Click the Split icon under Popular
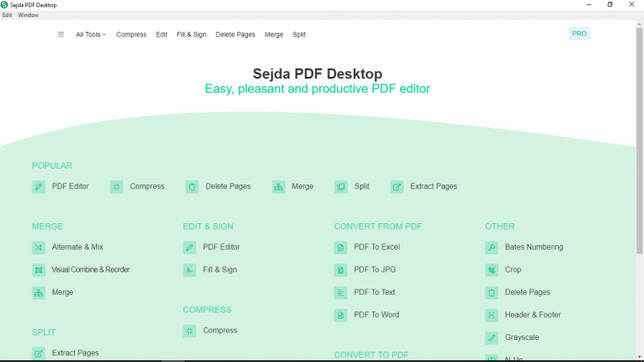The image size is (644, 362). pyautogui.click(x=341, y=187)
